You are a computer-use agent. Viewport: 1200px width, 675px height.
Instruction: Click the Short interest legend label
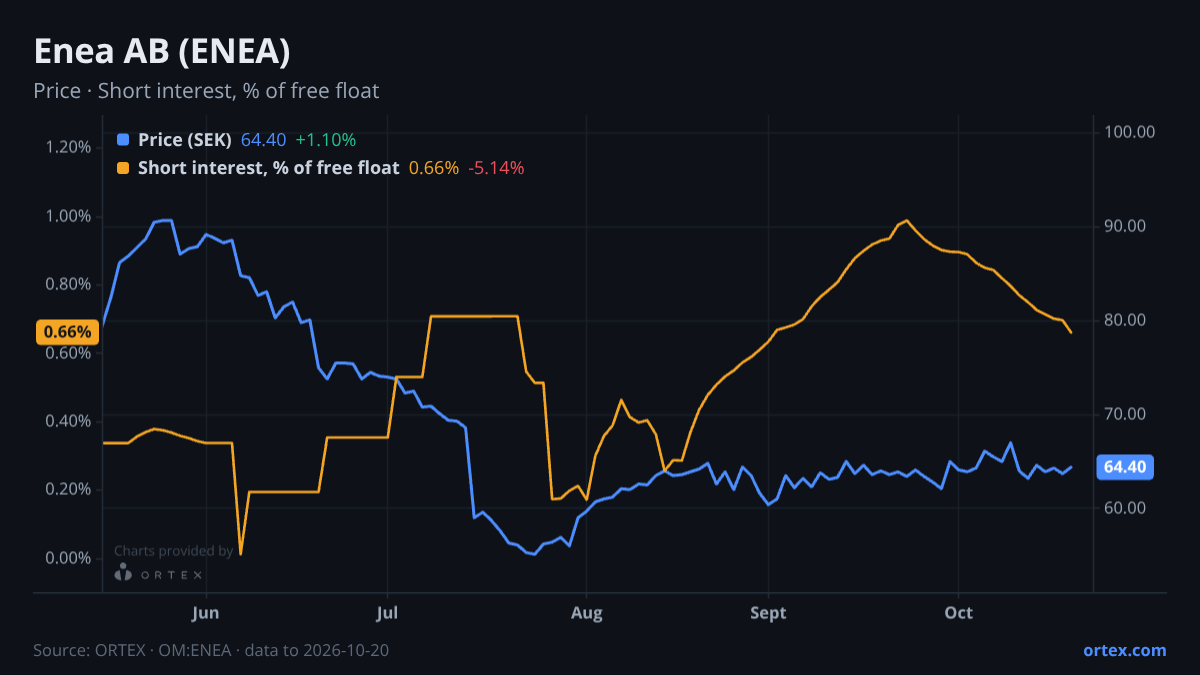tap(268, 168)
